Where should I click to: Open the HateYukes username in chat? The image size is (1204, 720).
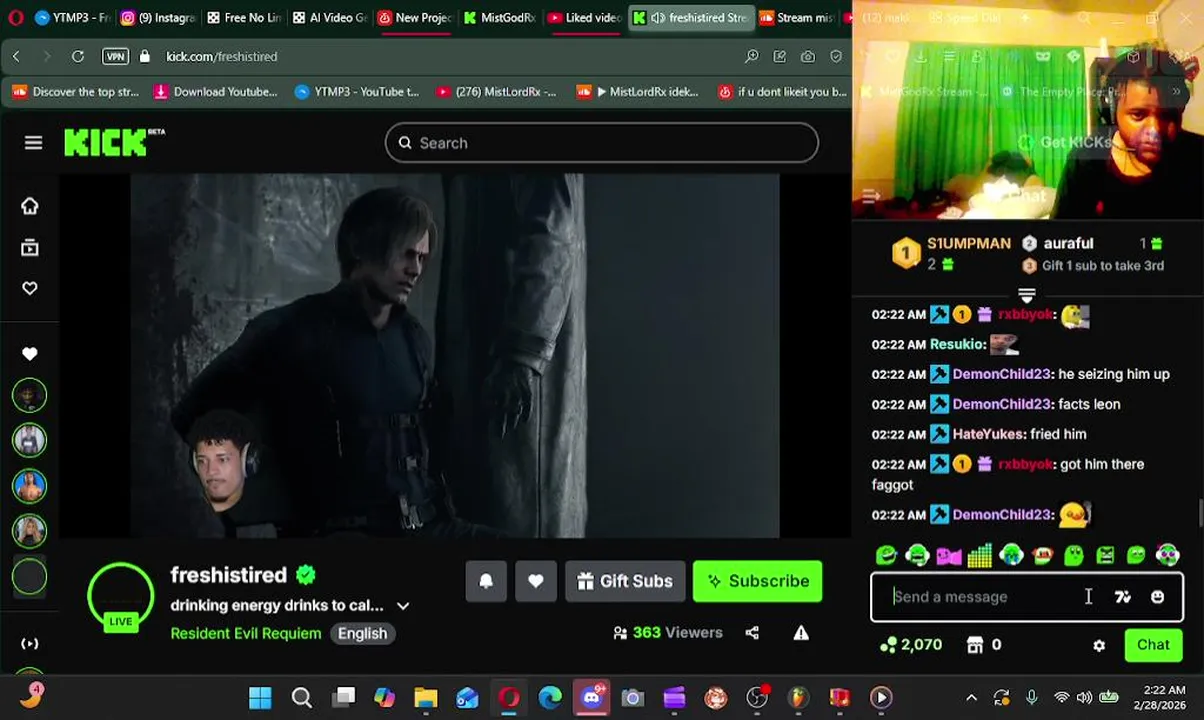pos(988,434)
